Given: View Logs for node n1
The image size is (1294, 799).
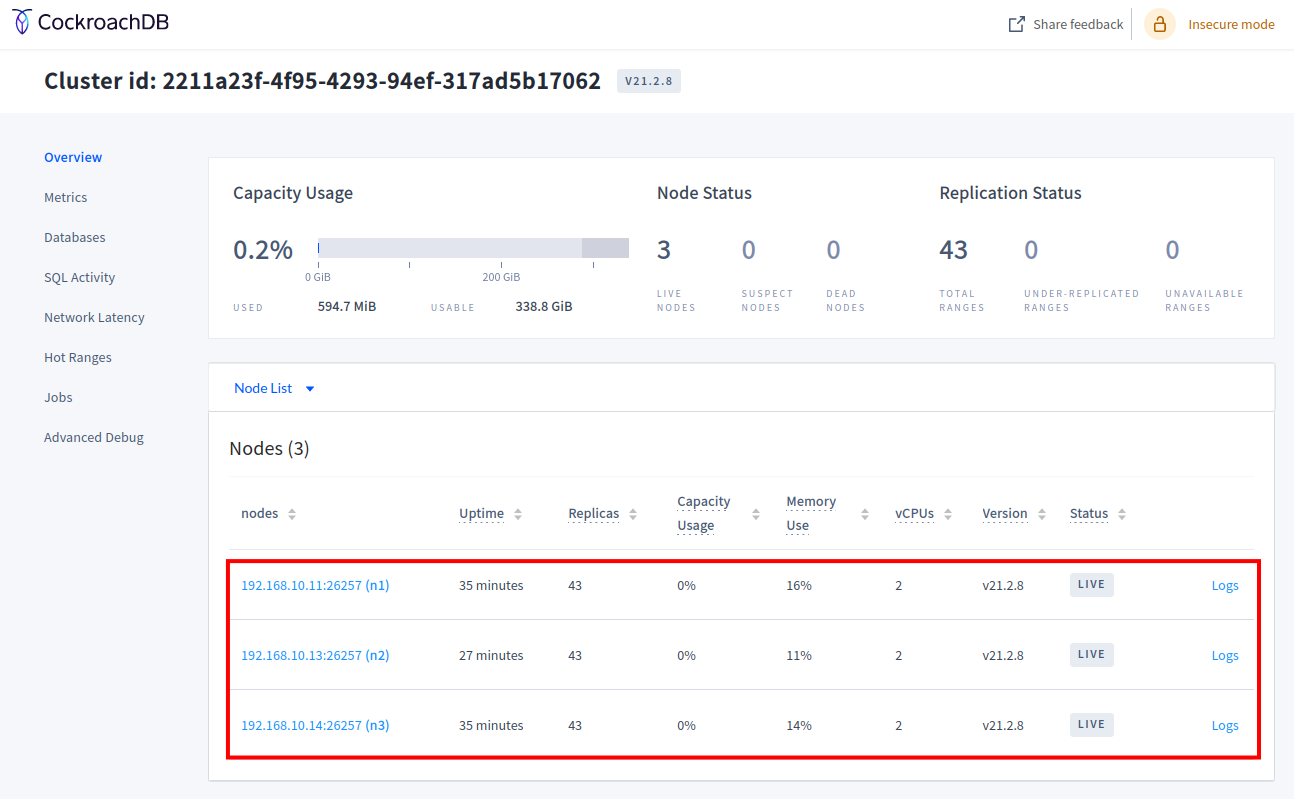Looking at the screenshot, I should [1225, 585].
